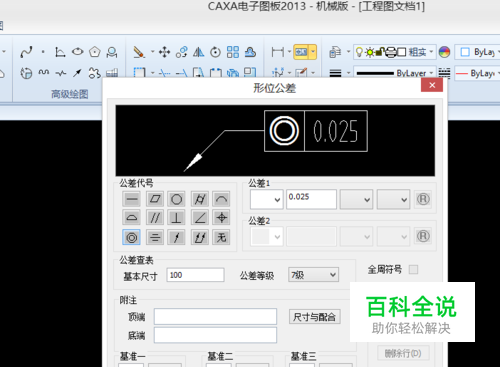Select the symmetry tolerance symbol
The height and width of the screenshot is (367, 500).
(x=155, y=237)
